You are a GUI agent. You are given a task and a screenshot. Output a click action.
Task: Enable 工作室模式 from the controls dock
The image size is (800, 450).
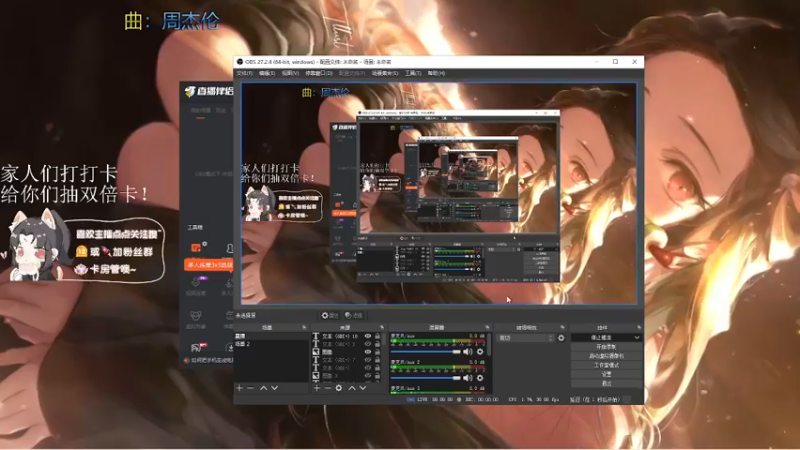606,365
